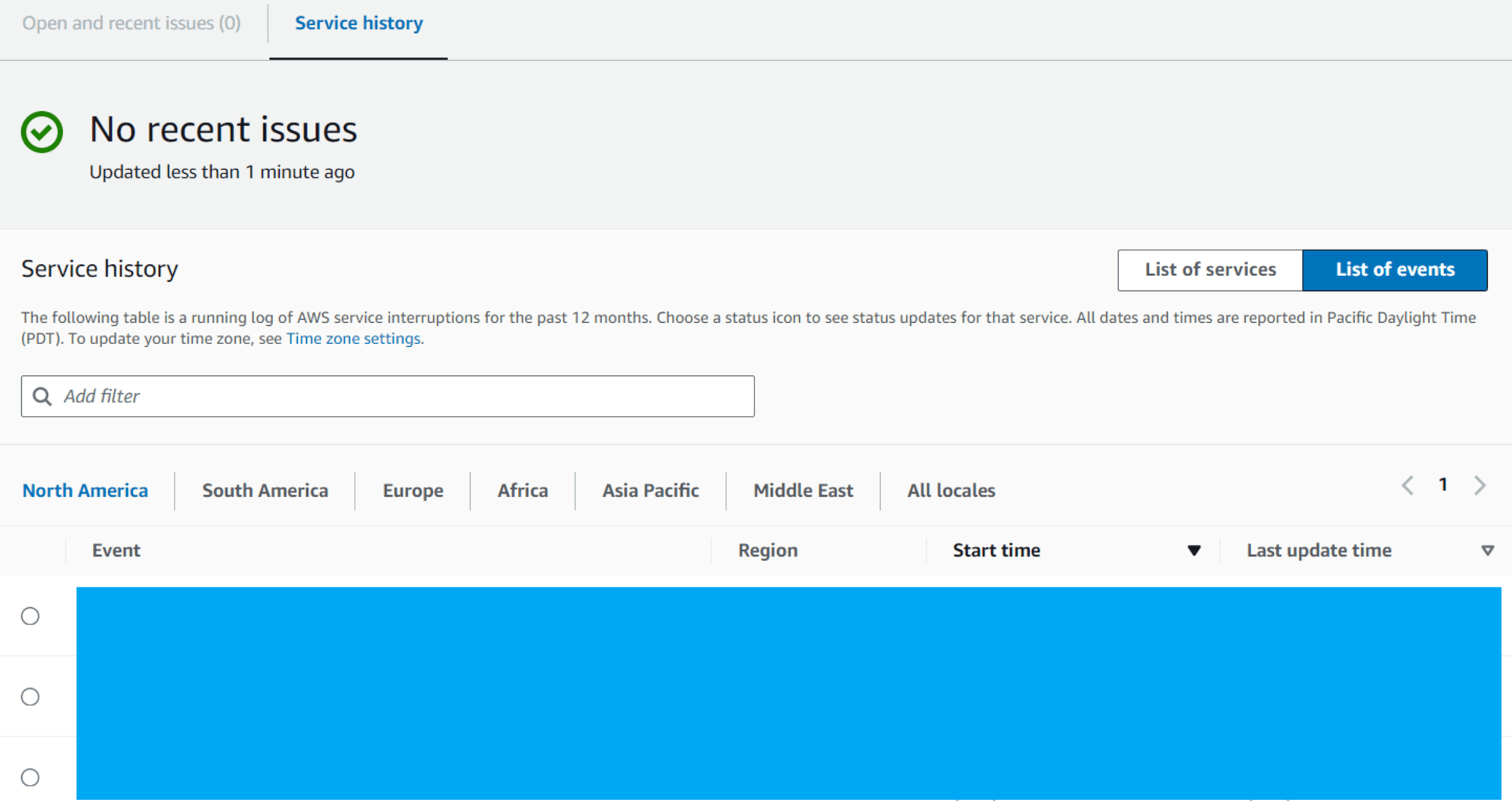Viewport: 1512px width, 803px height.
Task: Click the green checkmark status icon
Action: (42, 132)
